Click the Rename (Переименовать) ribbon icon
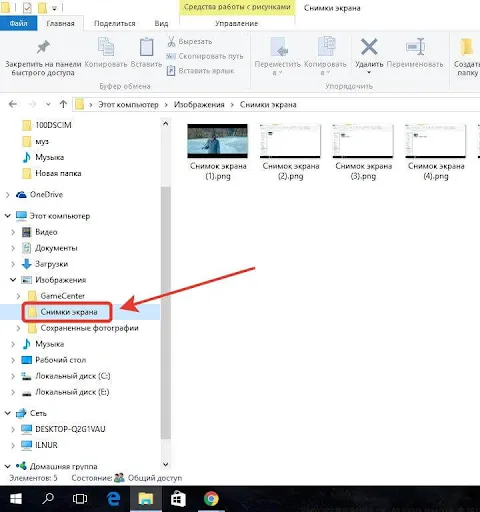This screenshot has width=480, height=512. (415, 47)
